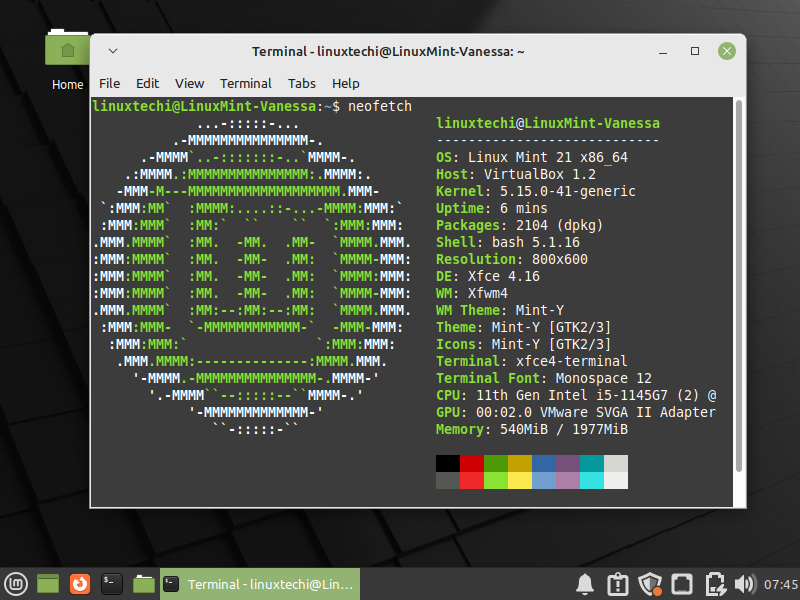Click the 'DE: Xfce 4.16' line
This screenshot has width=800, height=600.
(x=488, y=276)
